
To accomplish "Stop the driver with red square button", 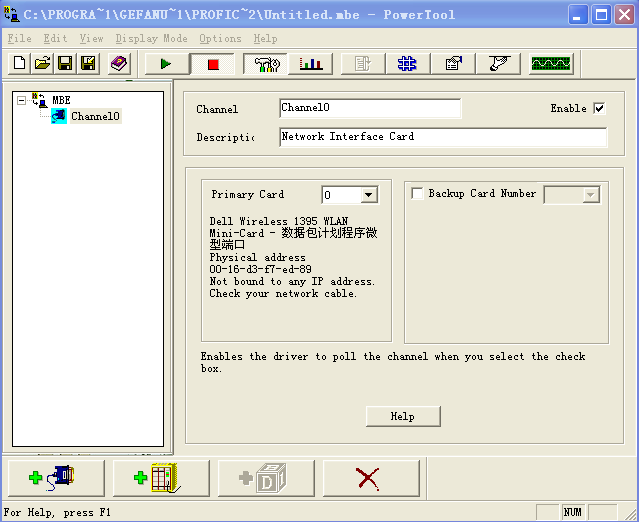I will pos(213,64).
